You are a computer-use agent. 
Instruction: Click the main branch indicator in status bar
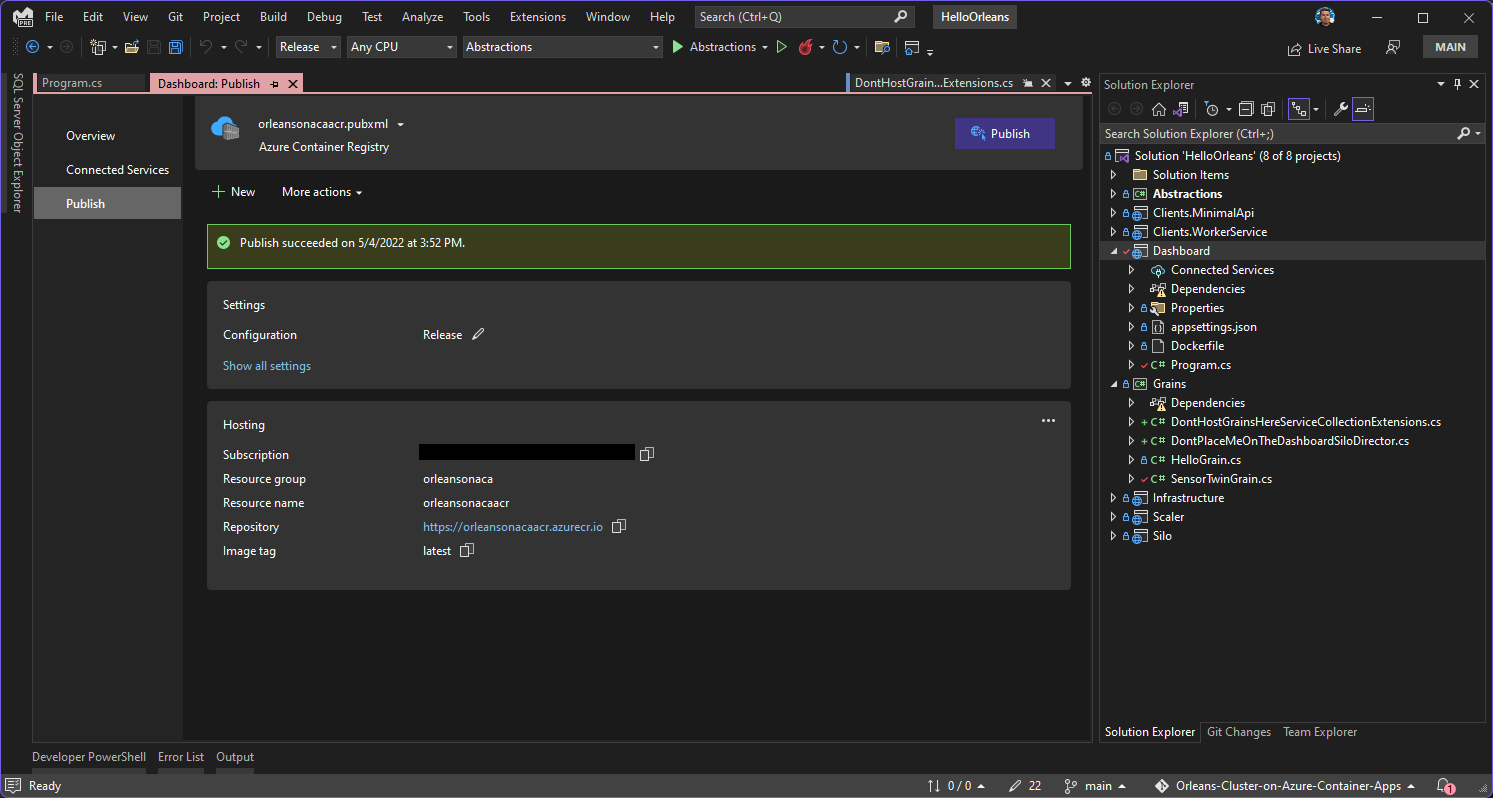(x=1095, y=786)
